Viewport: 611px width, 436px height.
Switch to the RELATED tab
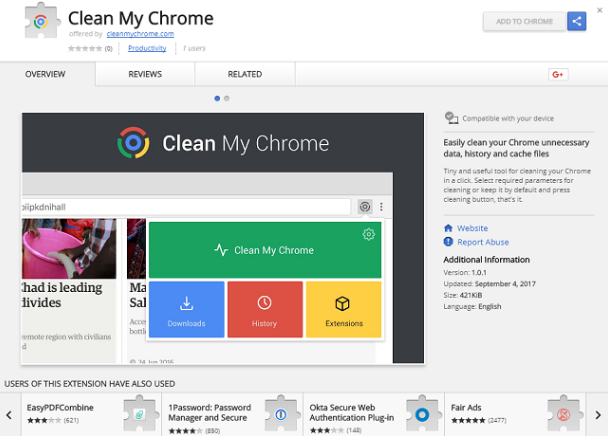tap(245, 74)
